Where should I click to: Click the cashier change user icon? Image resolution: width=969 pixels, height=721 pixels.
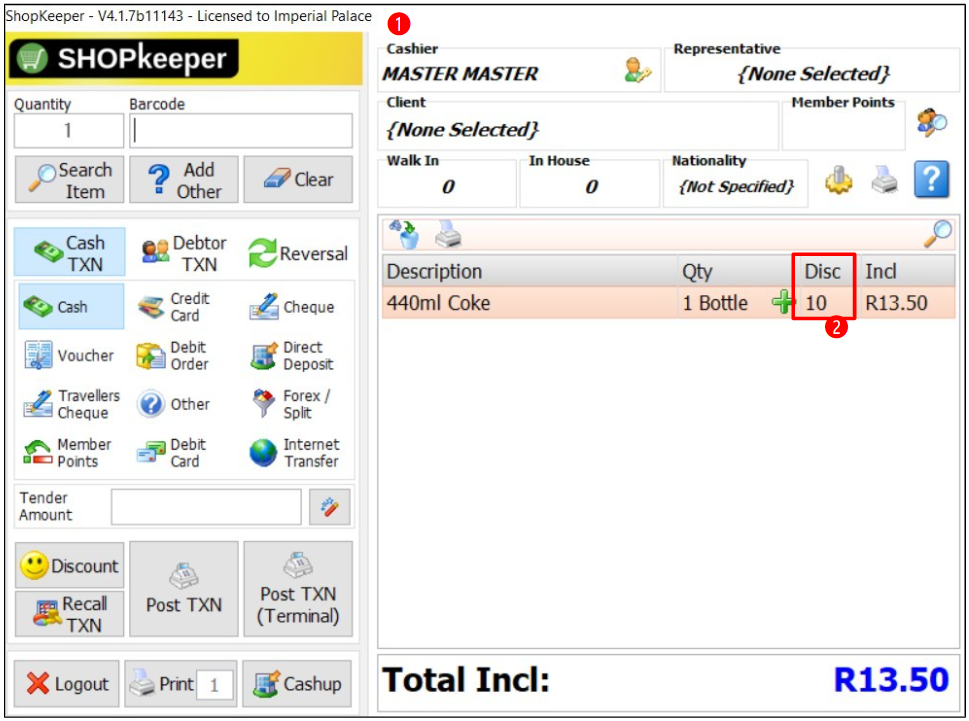coord(638,70)
